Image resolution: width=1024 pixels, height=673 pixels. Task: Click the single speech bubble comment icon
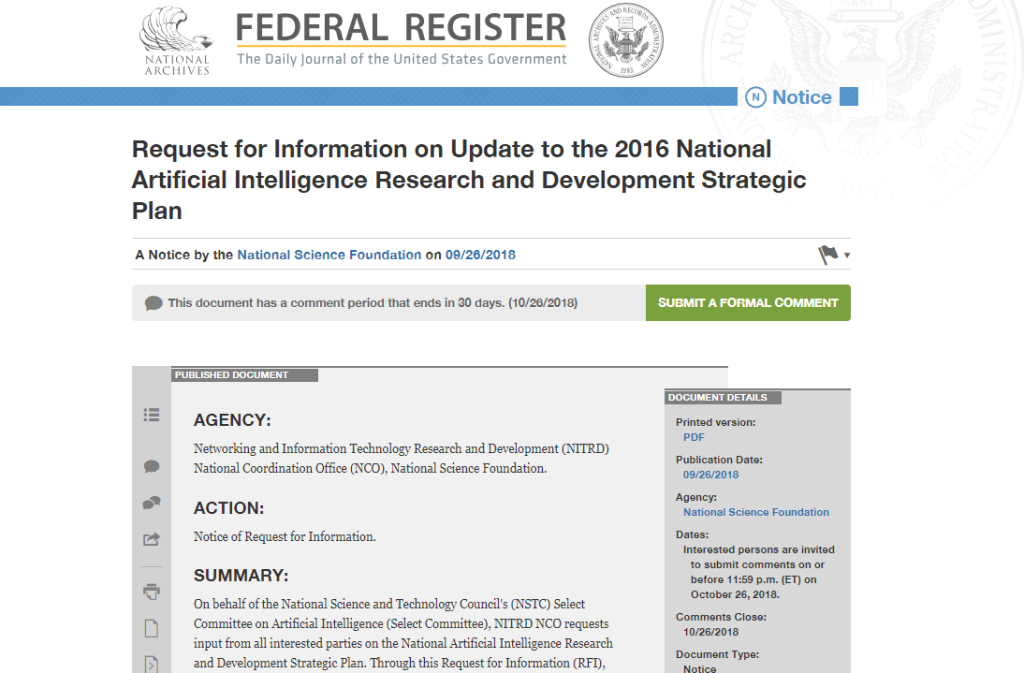click(x=151, y=466)
